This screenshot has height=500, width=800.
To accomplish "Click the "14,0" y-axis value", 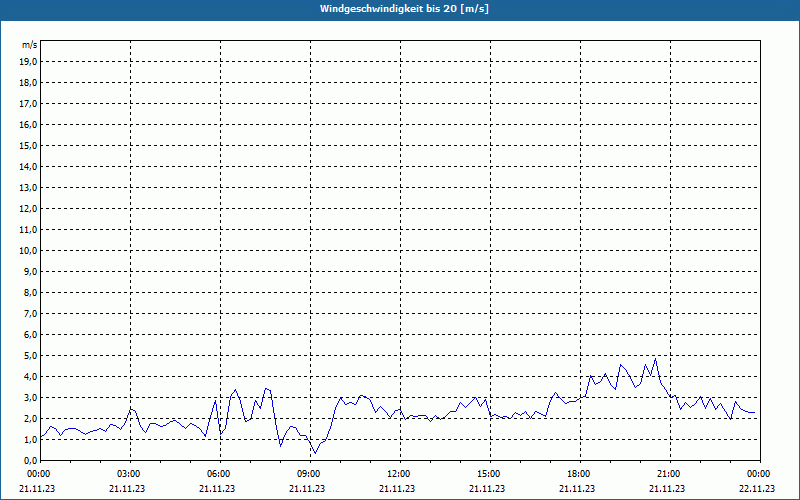I will [28, 166].
